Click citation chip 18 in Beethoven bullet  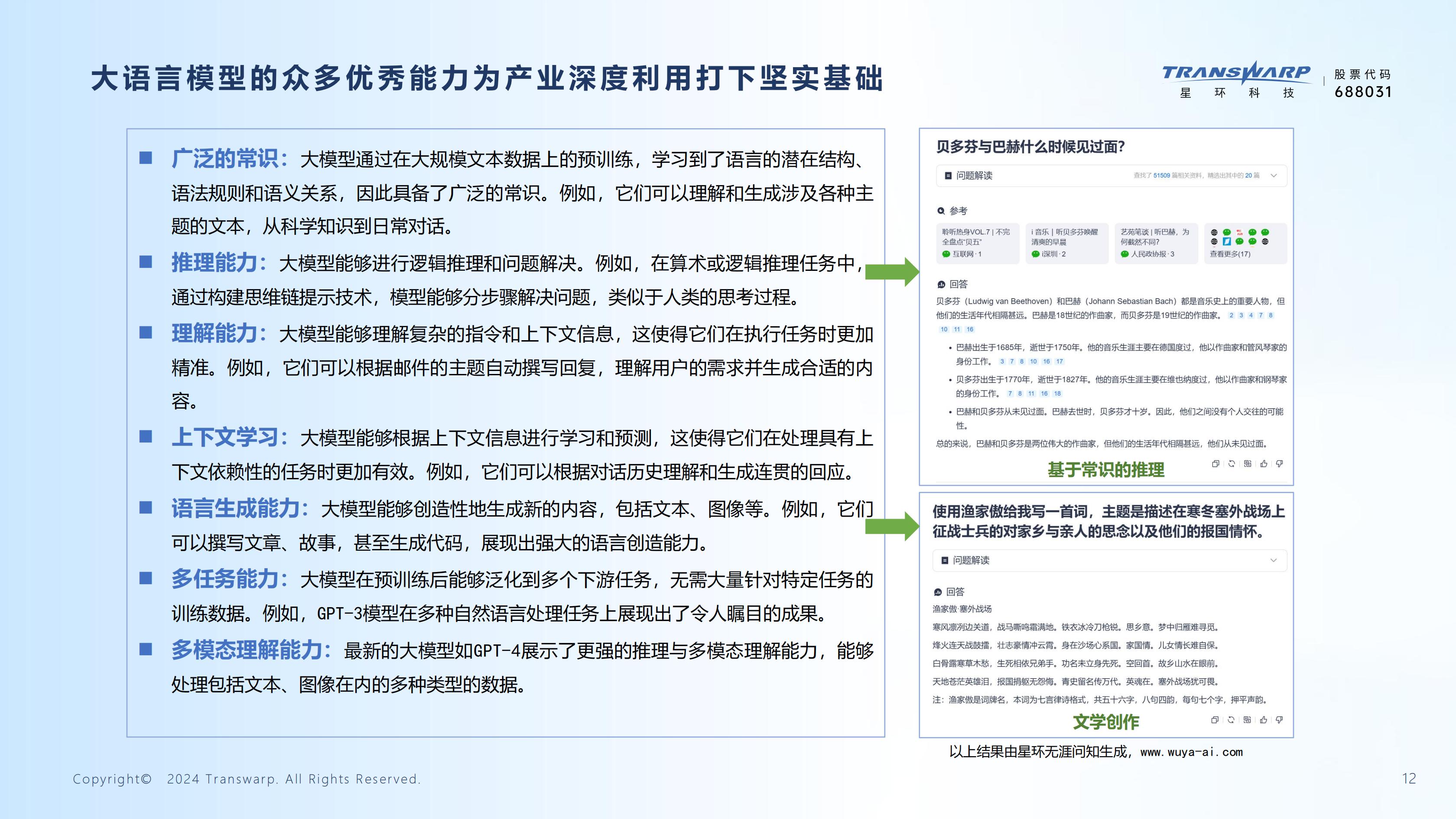pos(1057,393)
